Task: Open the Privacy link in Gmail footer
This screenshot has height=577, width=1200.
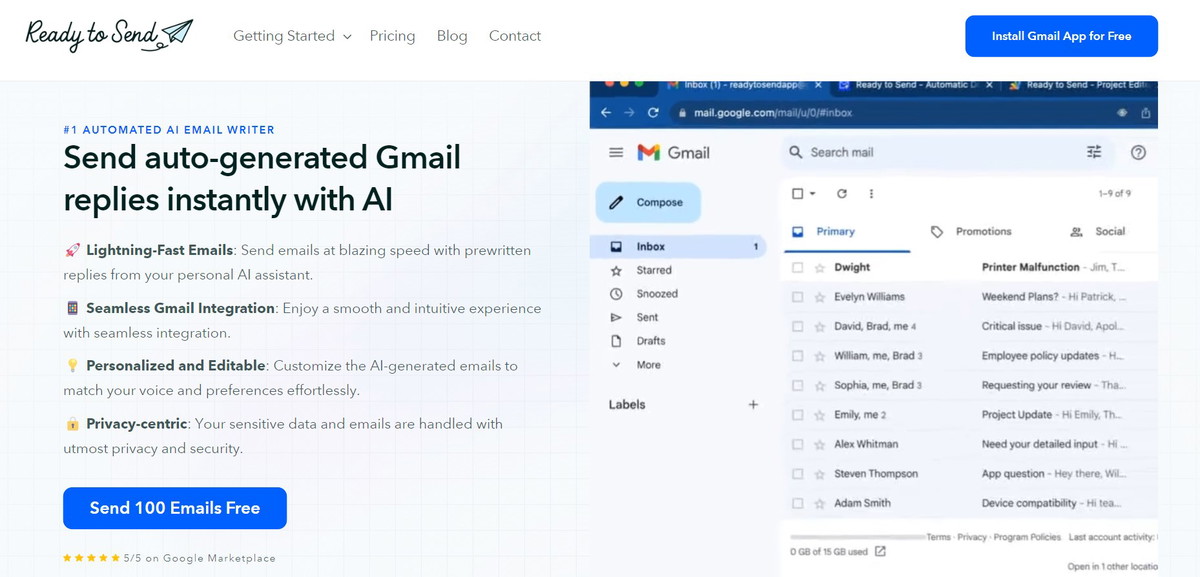Action: [x=972, y=537]
